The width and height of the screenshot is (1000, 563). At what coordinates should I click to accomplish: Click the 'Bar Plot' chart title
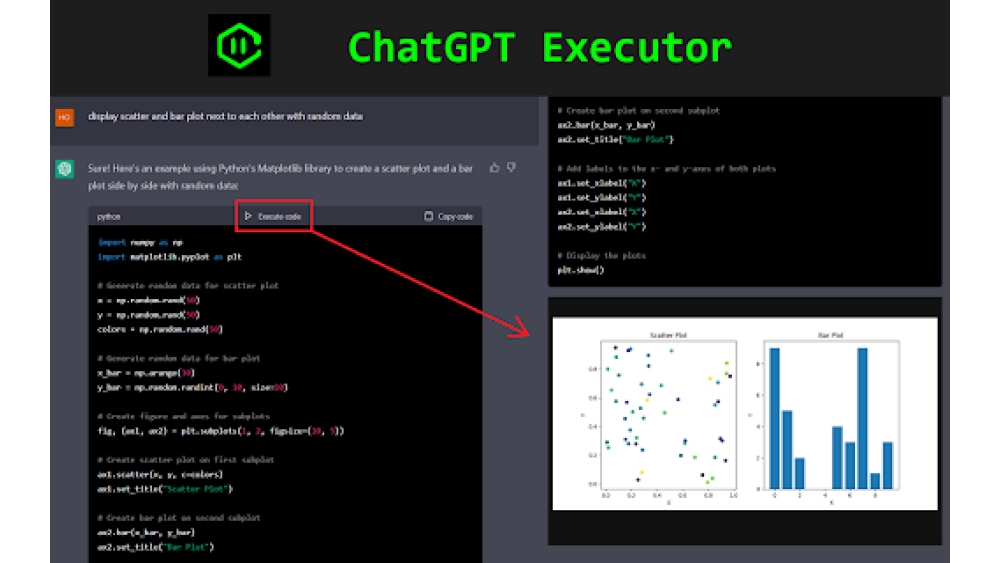[831, 335]
